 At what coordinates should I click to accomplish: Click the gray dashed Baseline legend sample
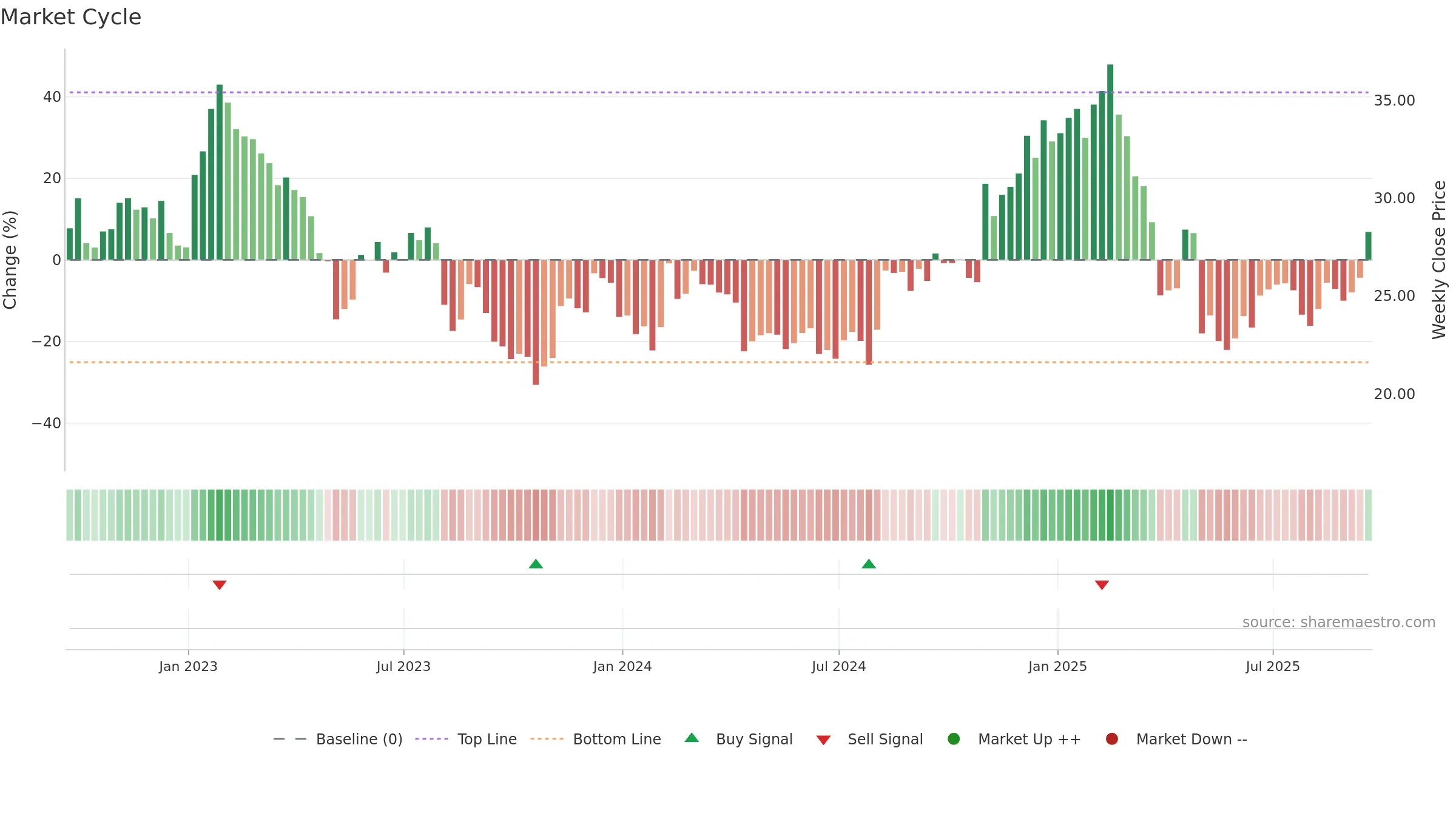290,739
